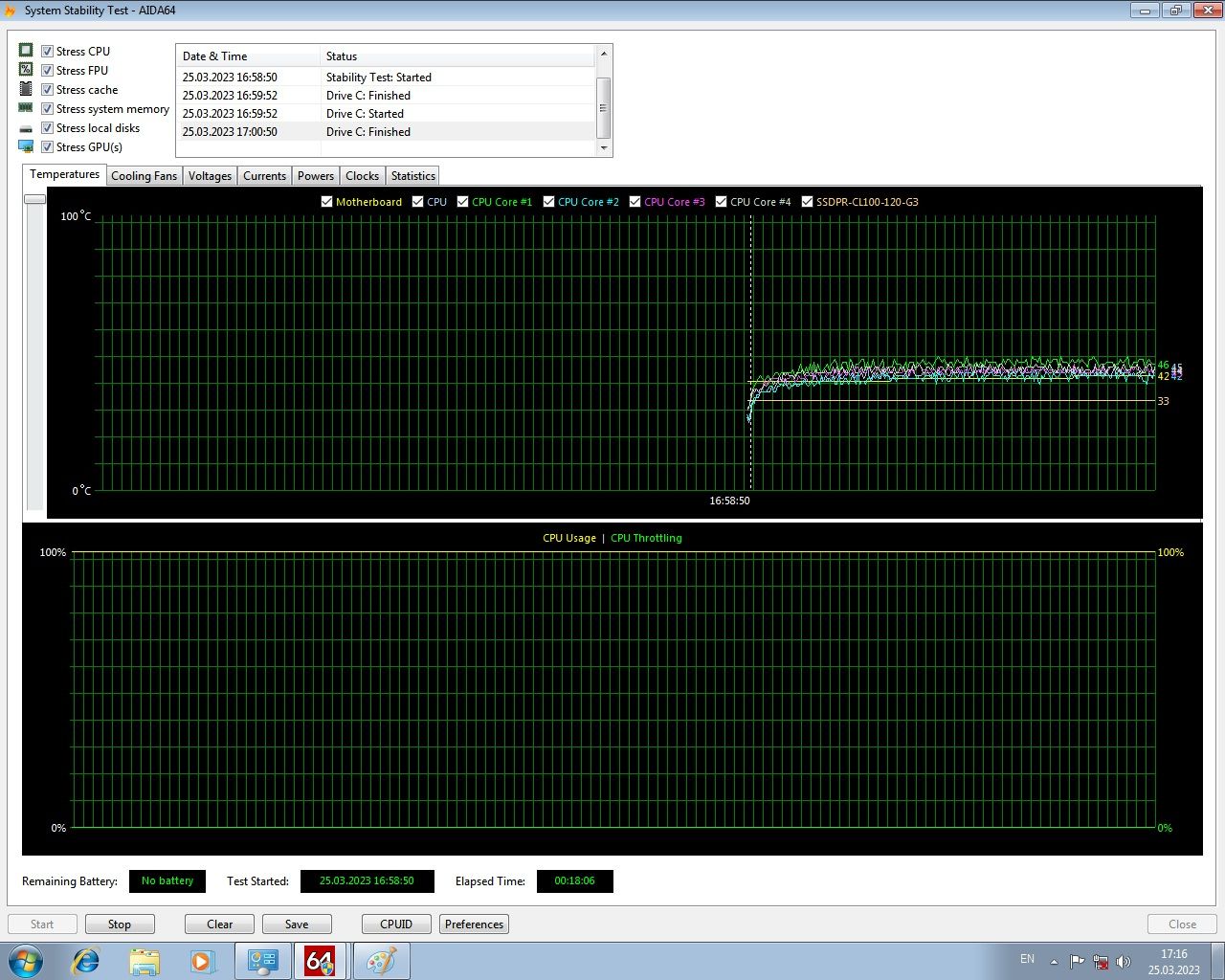The image size is (1225, 980).
Task: Uncheck the Stress FPU checkbox
Action: point(47,71)
